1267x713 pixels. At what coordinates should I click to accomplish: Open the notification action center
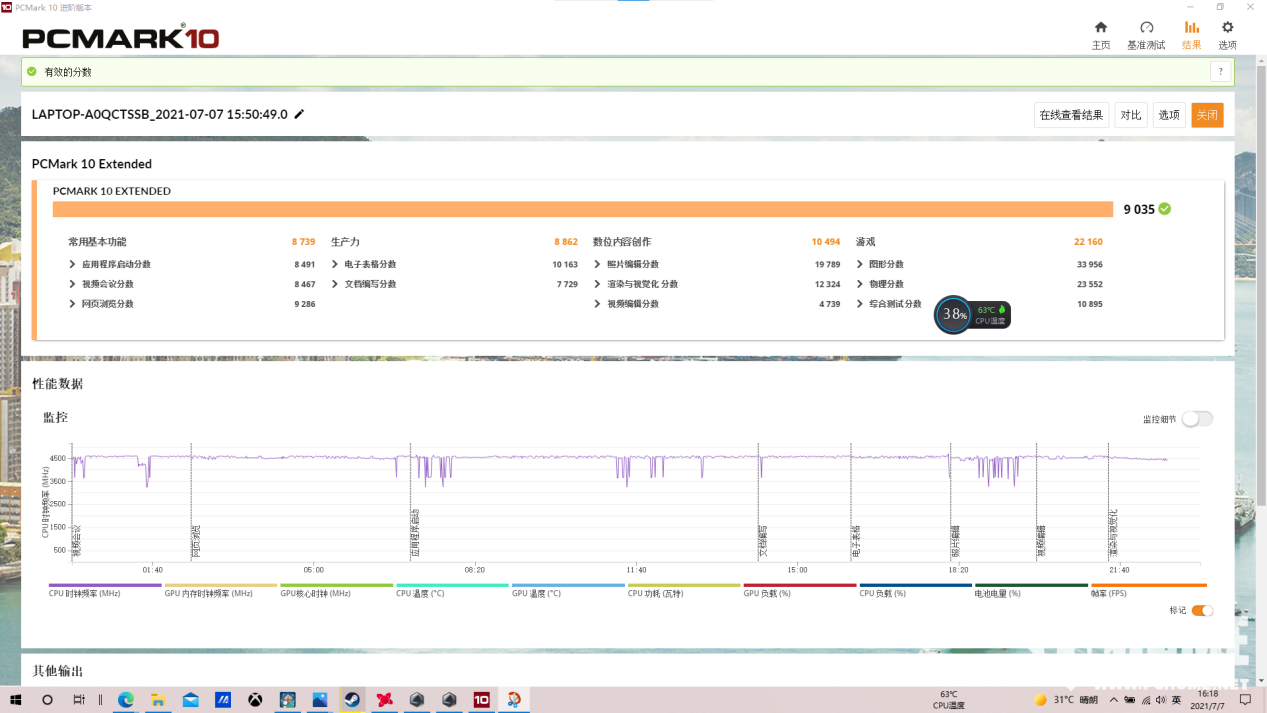[1246, 700]
